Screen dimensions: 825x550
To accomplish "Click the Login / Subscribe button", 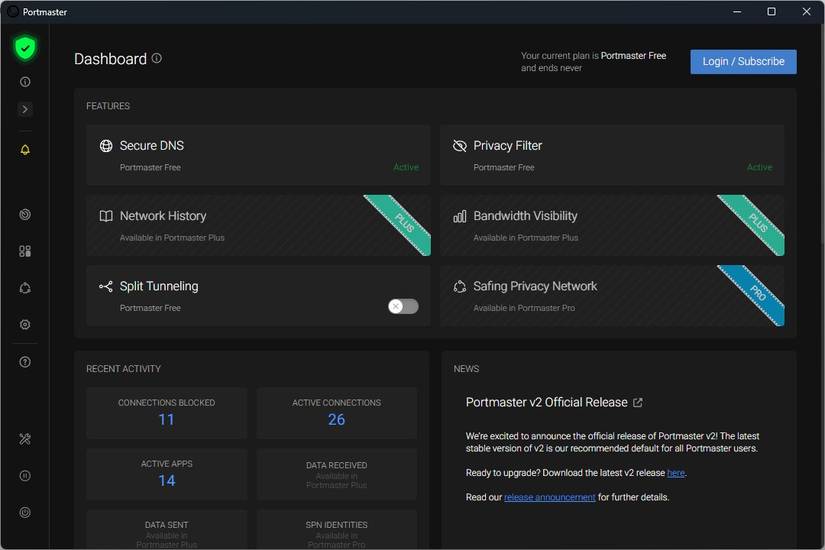I will (743, 62).
